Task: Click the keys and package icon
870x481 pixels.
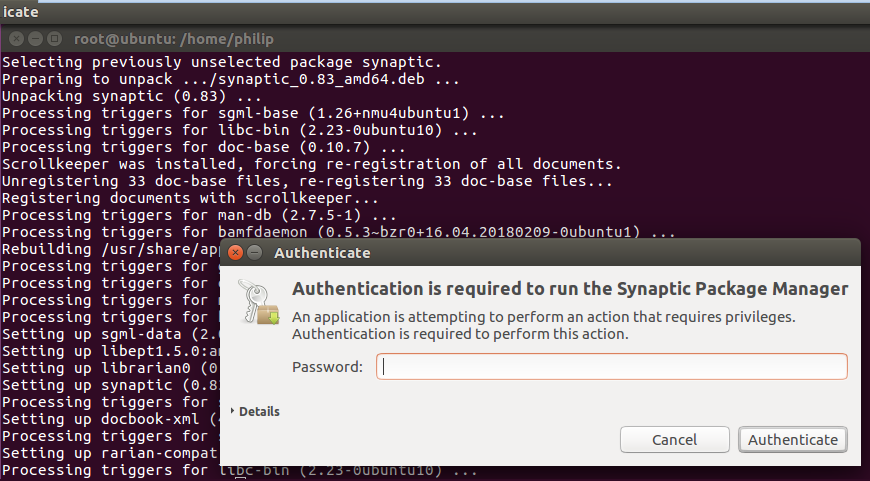Action: tap(259, 302)
